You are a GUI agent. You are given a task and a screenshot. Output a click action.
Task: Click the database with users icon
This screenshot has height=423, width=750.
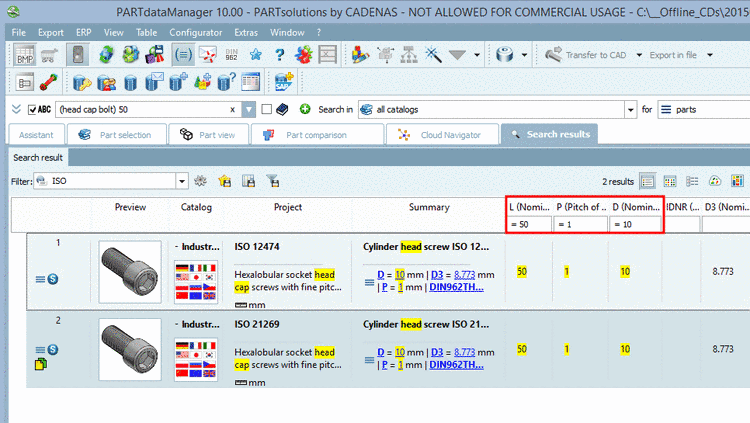(x=106, y=82)
